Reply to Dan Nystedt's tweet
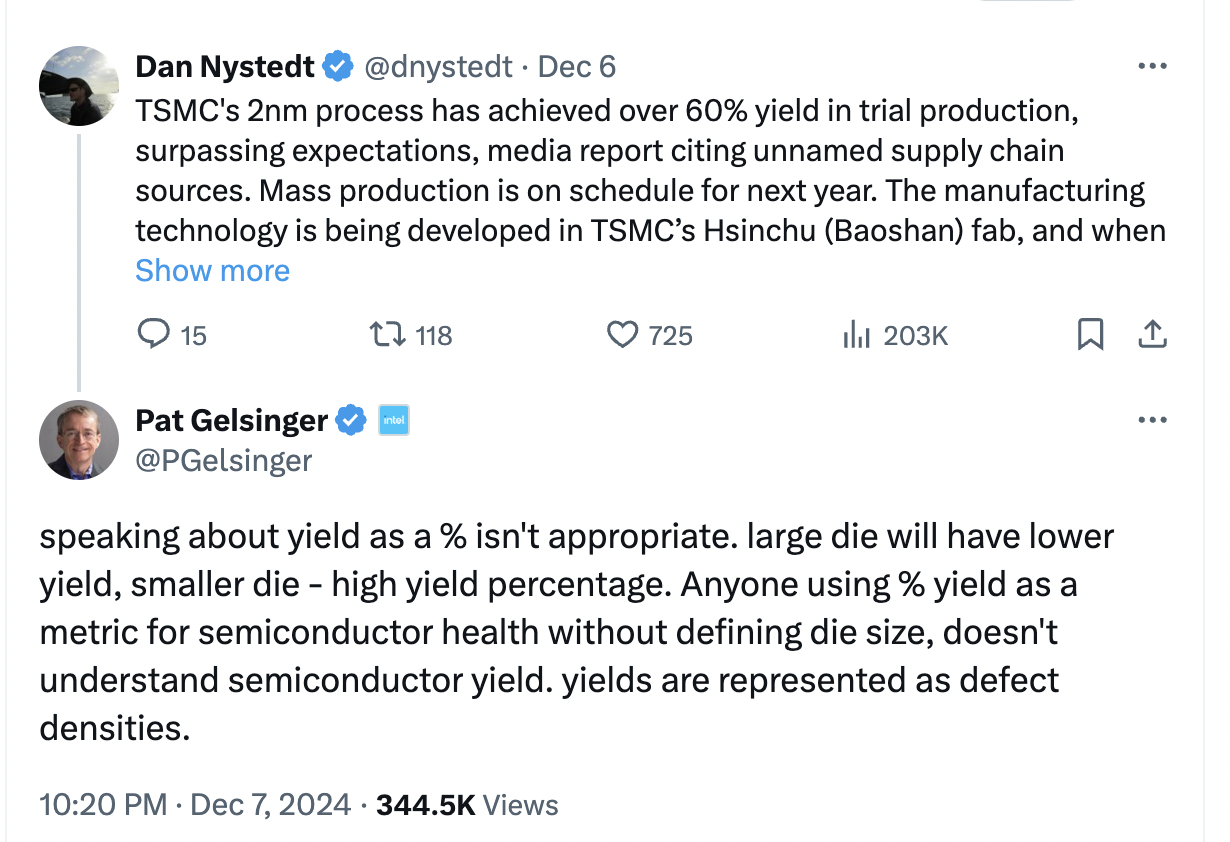 (x=153, y=334)
